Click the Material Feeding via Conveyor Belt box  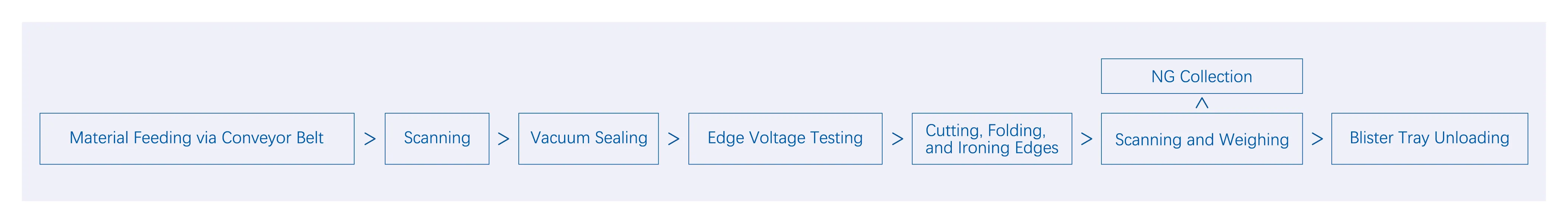click(x=196, y=138)
